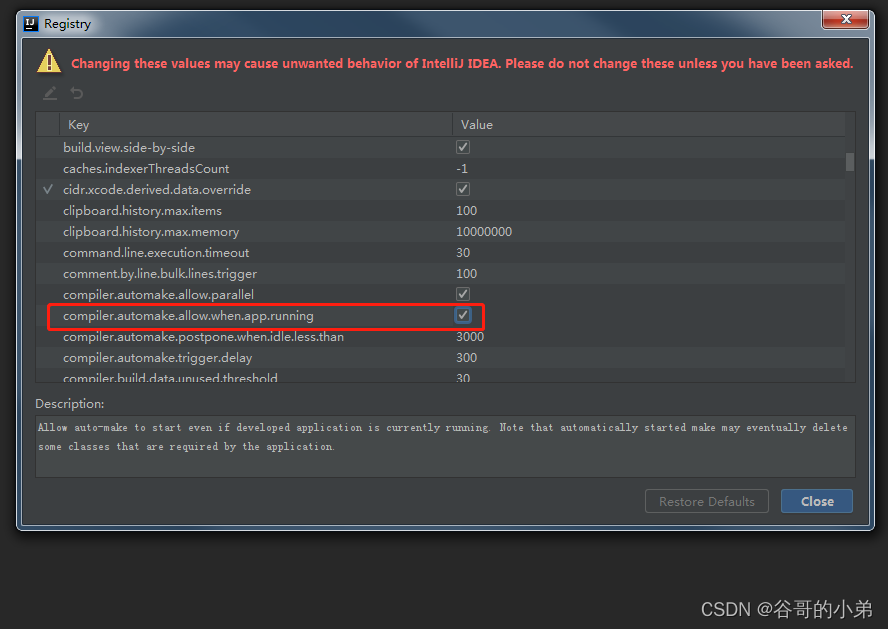This screenshot has height=629, width=888.
Task: Click the warning triangle icon
Action: pos(49,61)
